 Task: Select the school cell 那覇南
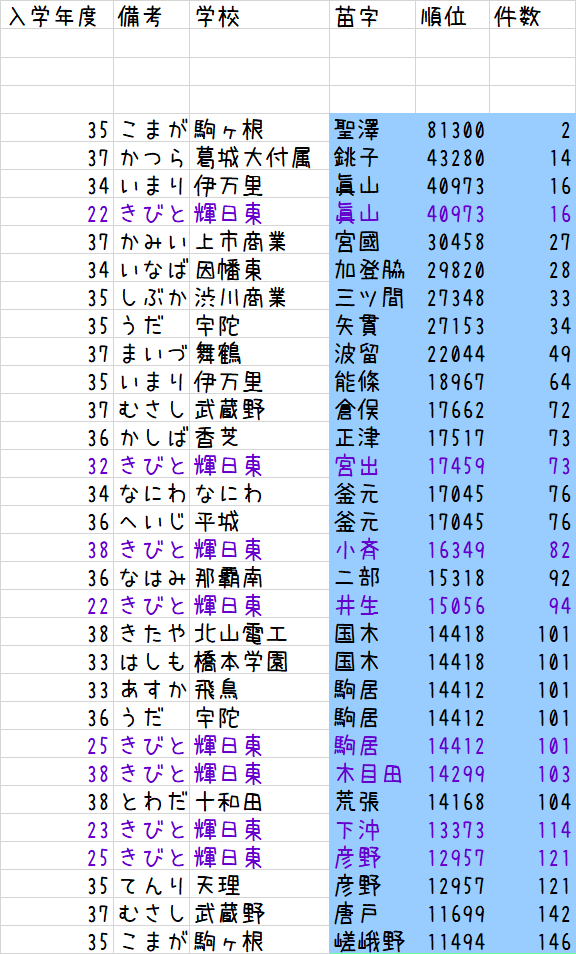[x=260, y=576]
